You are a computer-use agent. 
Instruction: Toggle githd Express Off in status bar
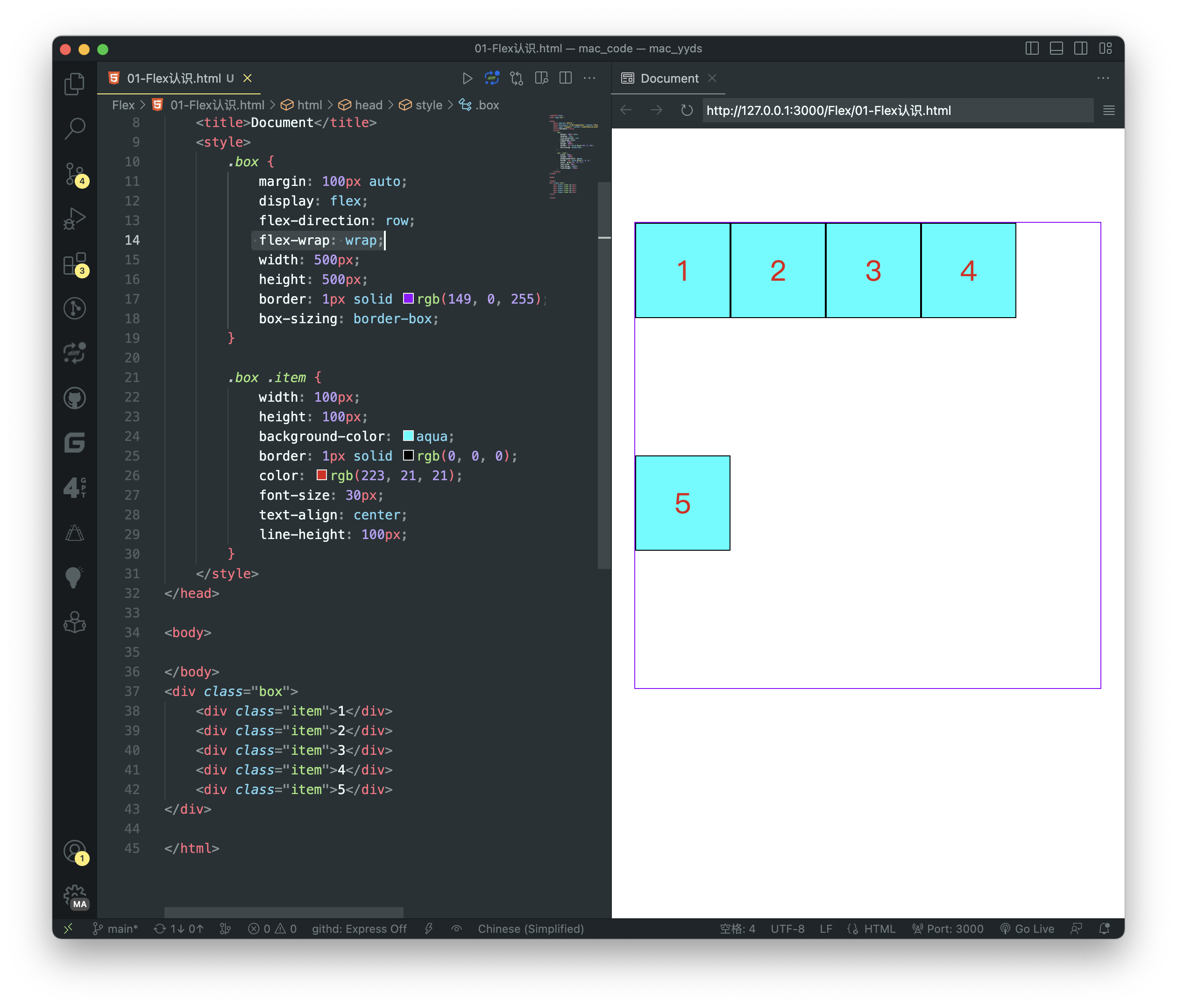359,929
